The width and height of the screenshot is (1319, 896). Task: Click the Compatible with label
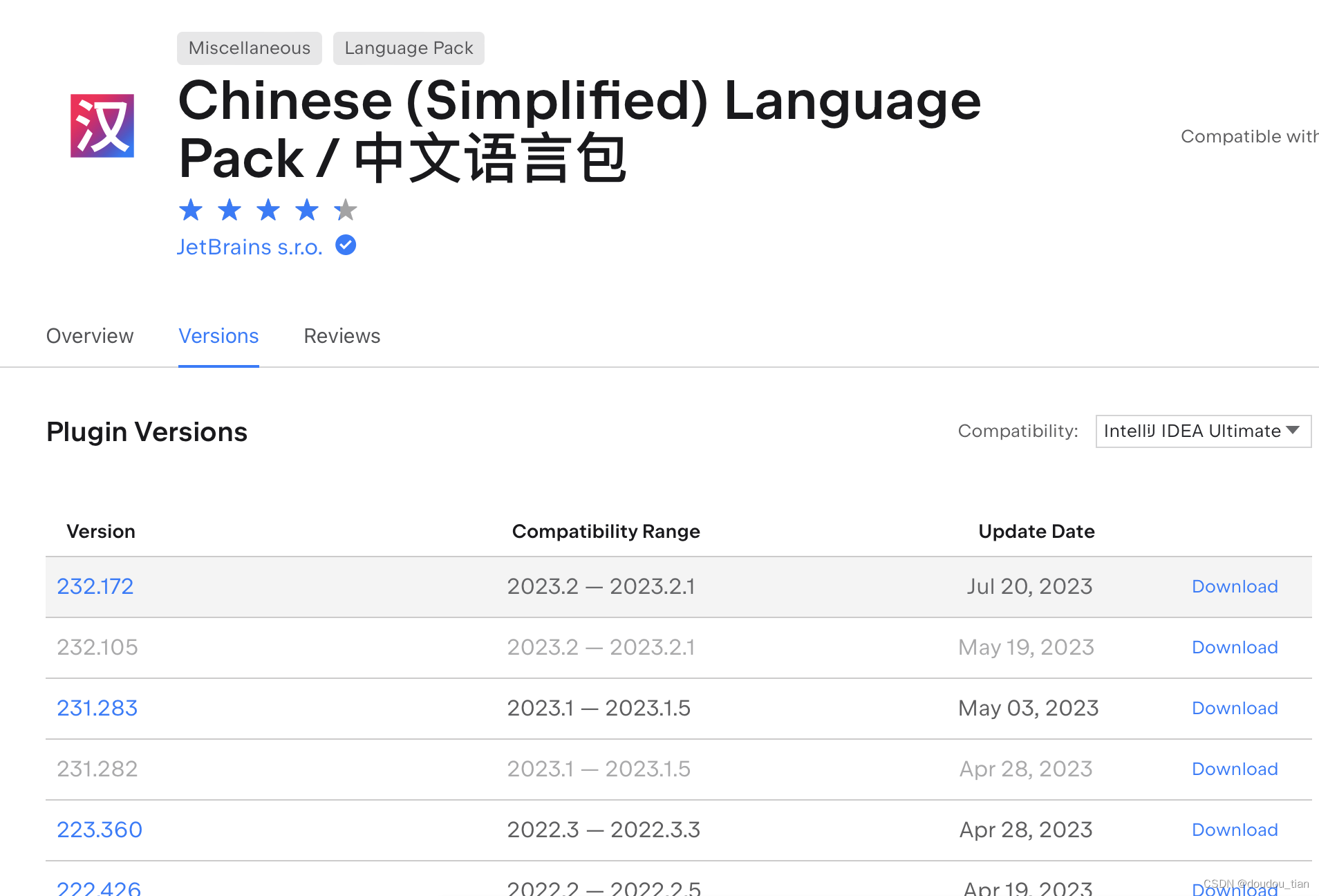click(1249, 136)
